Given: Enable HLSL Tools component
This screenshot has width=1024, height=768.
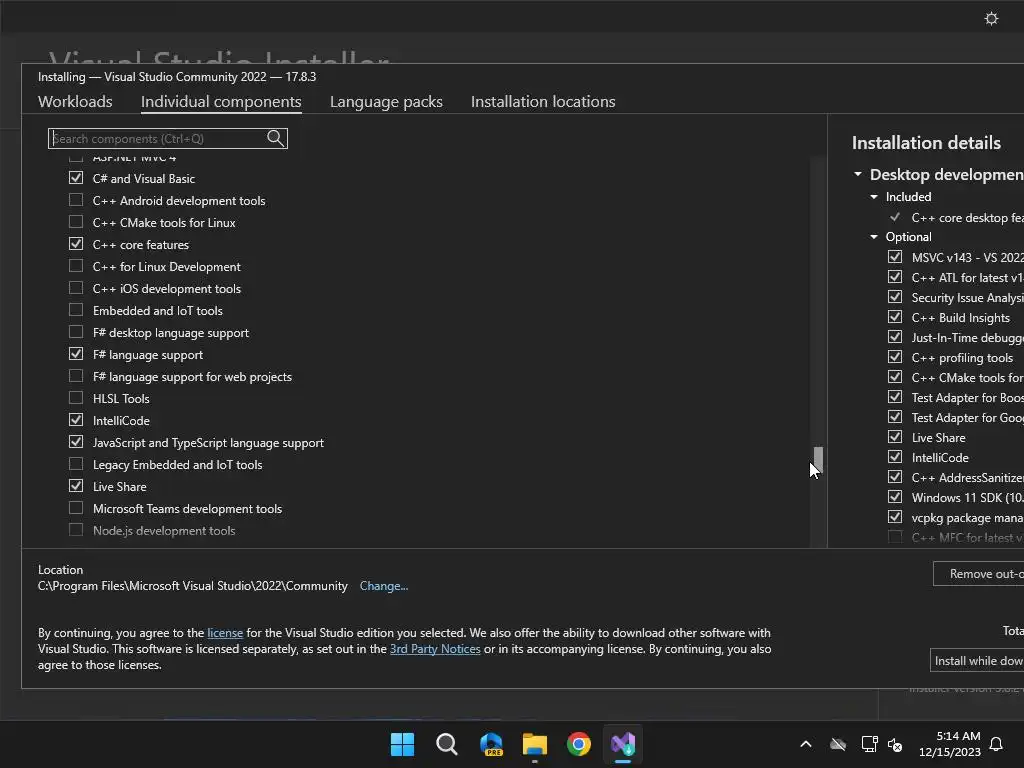Looking at the screenshot, I should [76, 398].
